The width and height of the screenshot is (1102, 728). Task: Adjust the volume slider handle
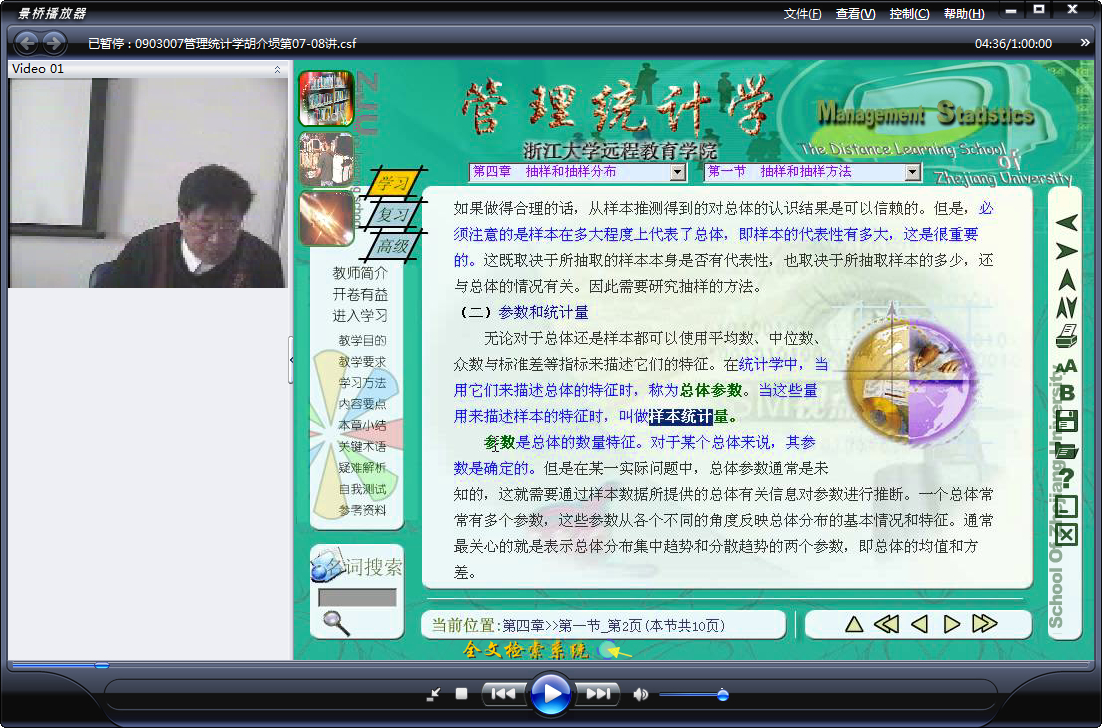[722, 695]
